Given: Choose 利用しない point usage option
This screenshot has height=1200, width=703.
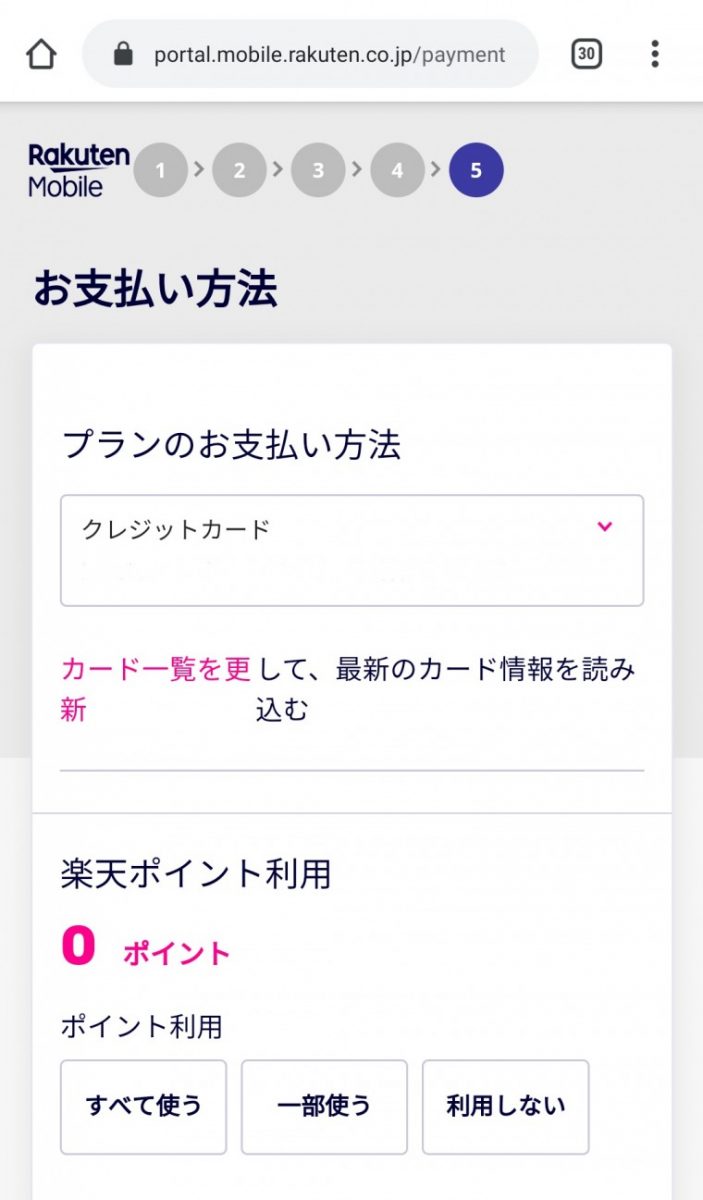Looking at the screenshot, I should pos(505,1106).
